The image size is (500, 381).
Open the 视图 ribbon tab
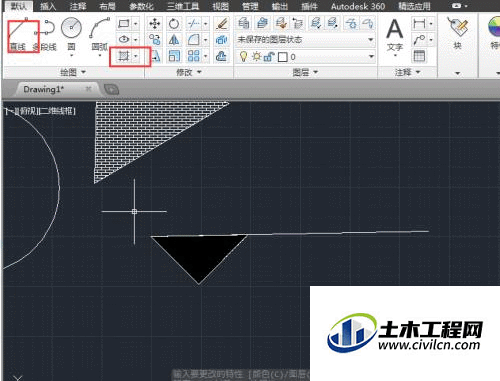click(x=220, y=6)
